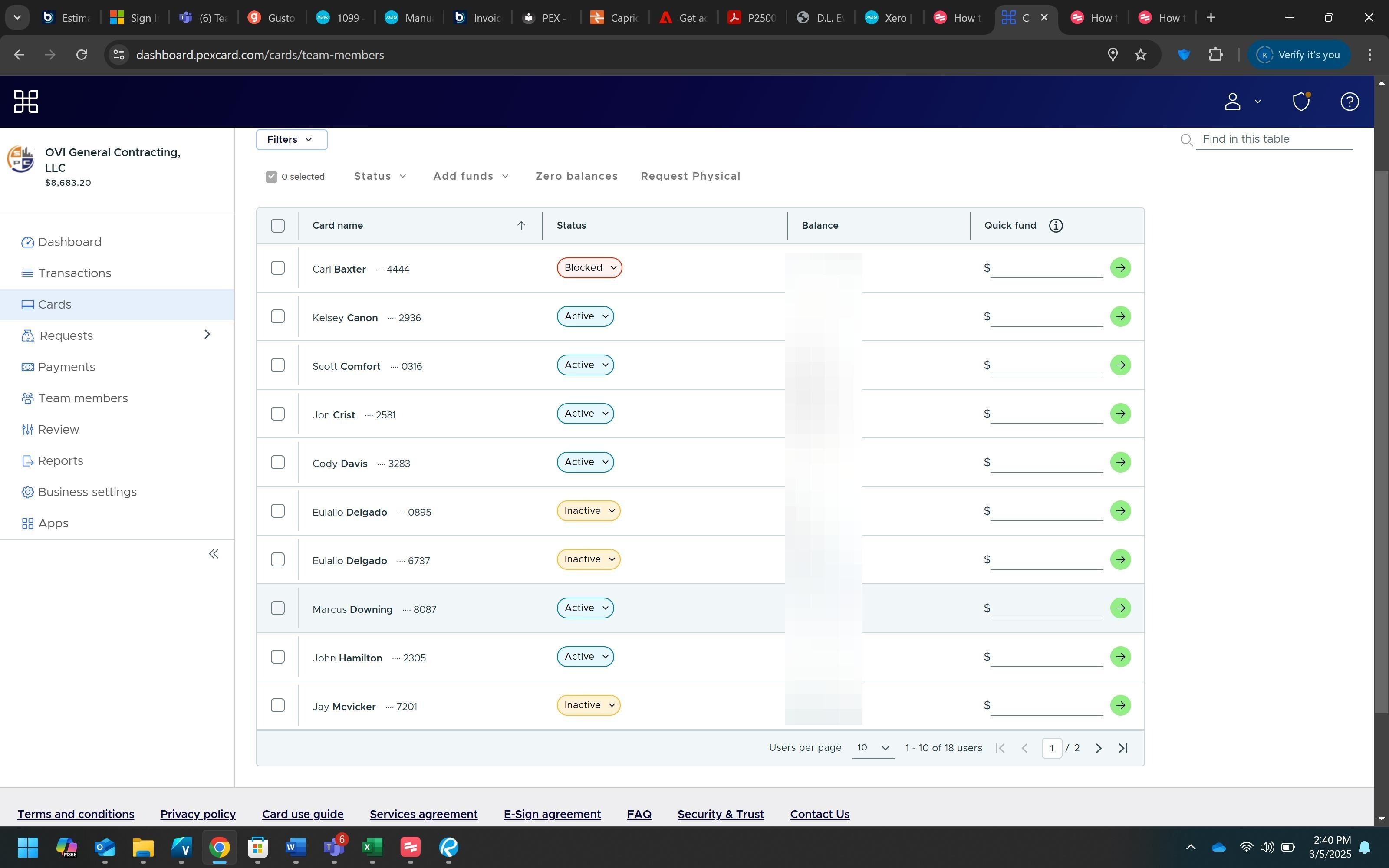Check the select-all header checkbox
The height and width of the screenshot is (868, 1389).
point(278,226)
